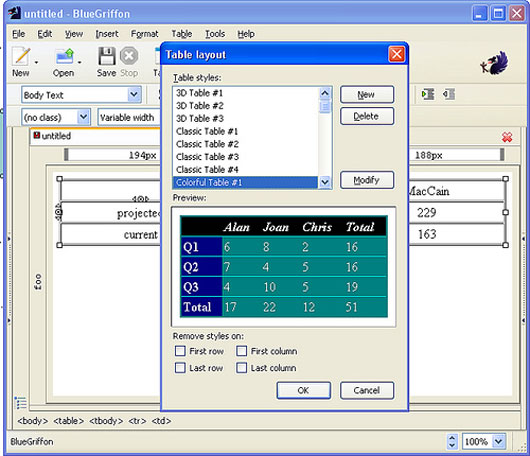Confirm the dialog with OK
Viewport: 530px width, 456px height.
tap(304, 390)
